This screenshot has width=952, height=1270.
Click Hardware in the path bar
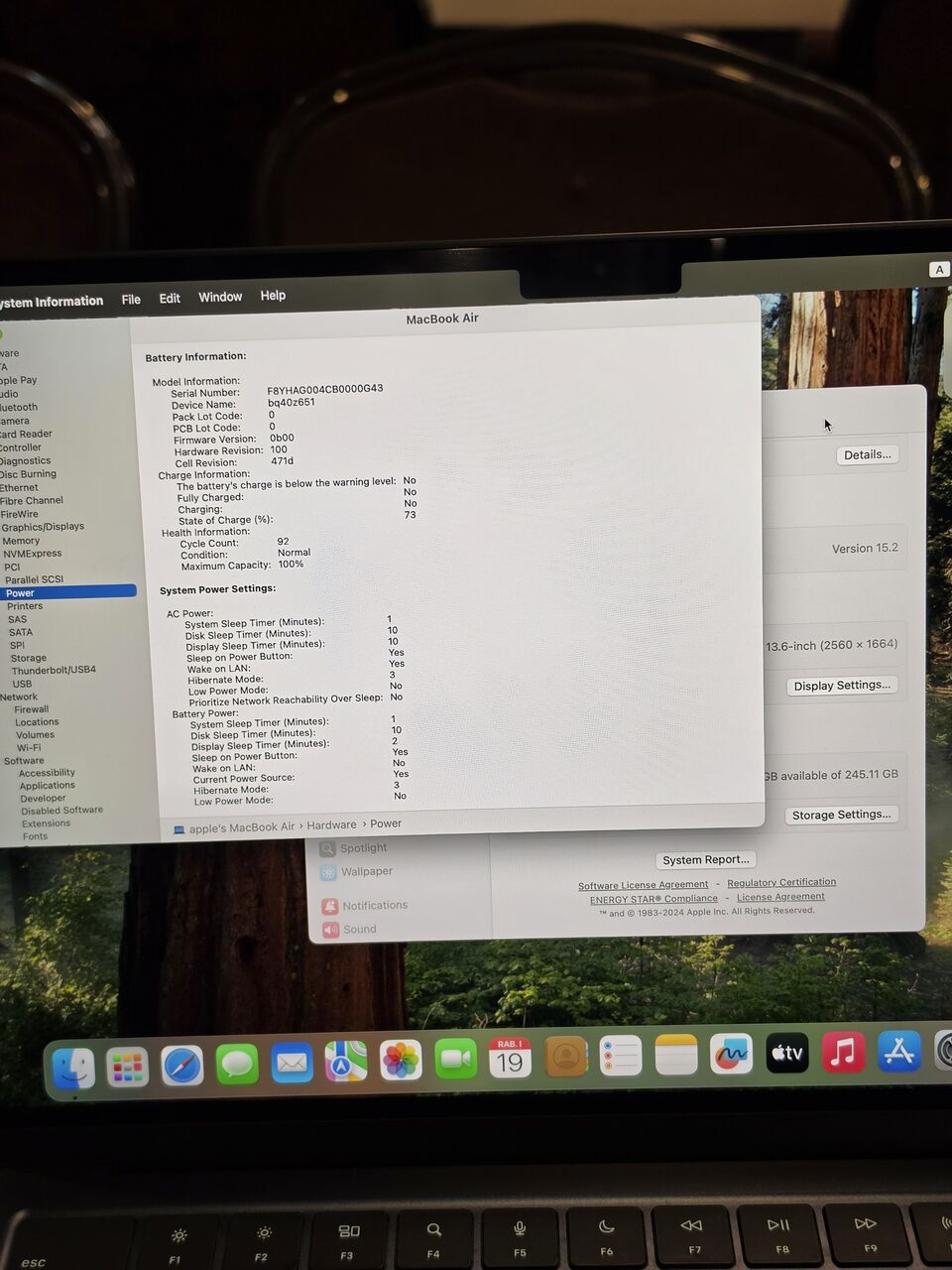331,825
